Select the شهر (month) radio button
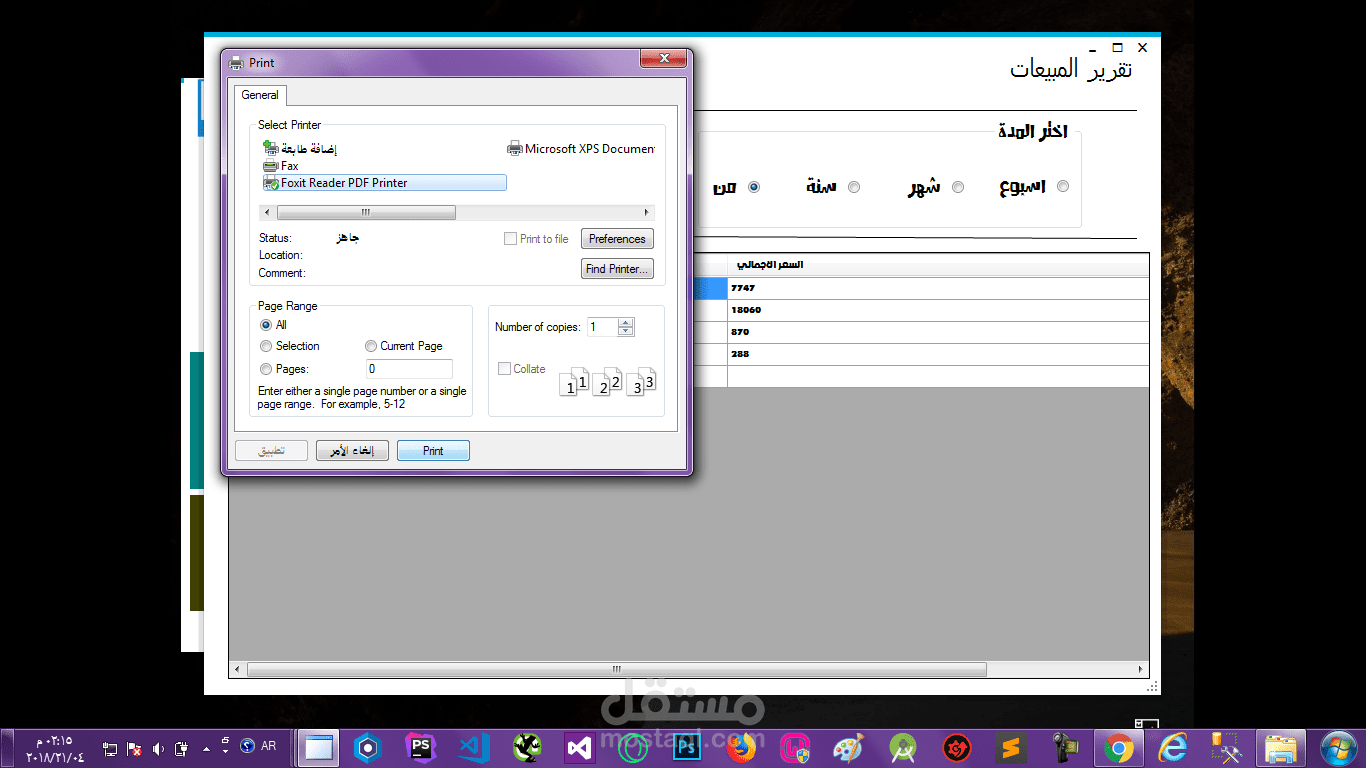Image resolution: width=1366 pixels, height=768 pixels. 958,187
